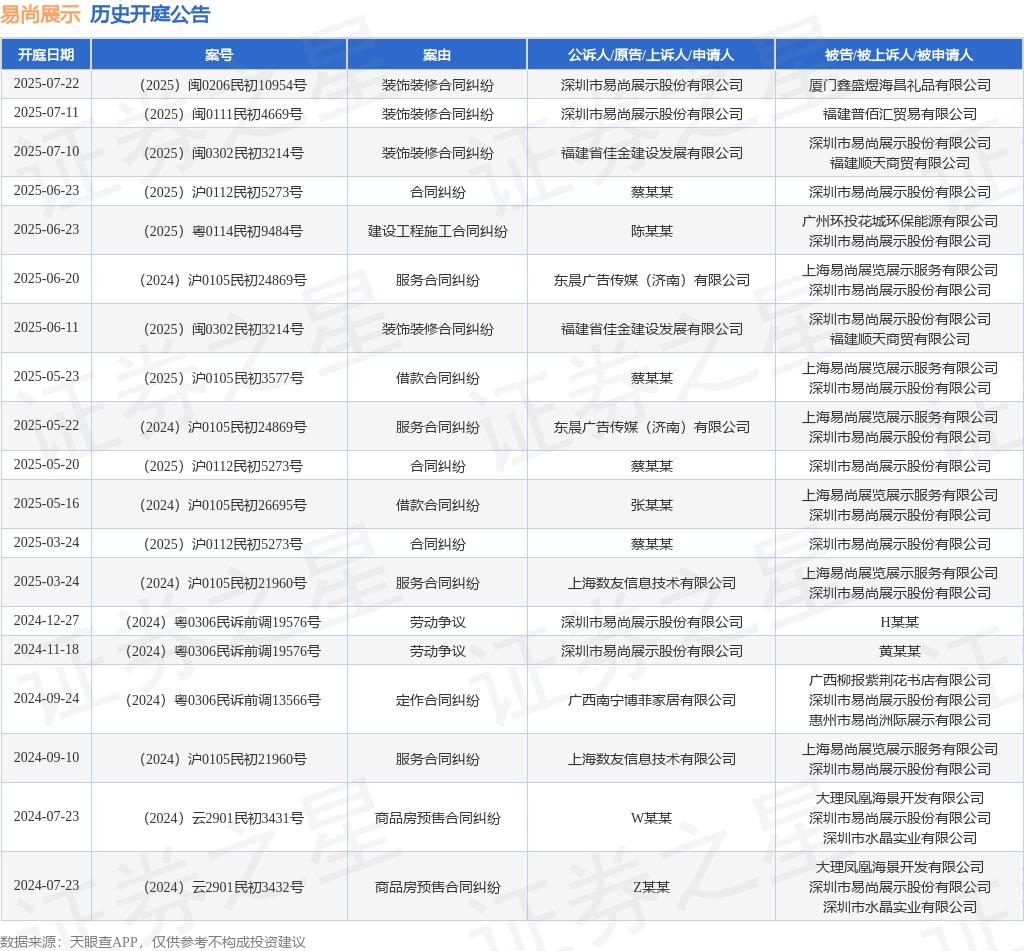Click the 公诉人/原告/上诉人/申请人 column header

tap(651, 55)
